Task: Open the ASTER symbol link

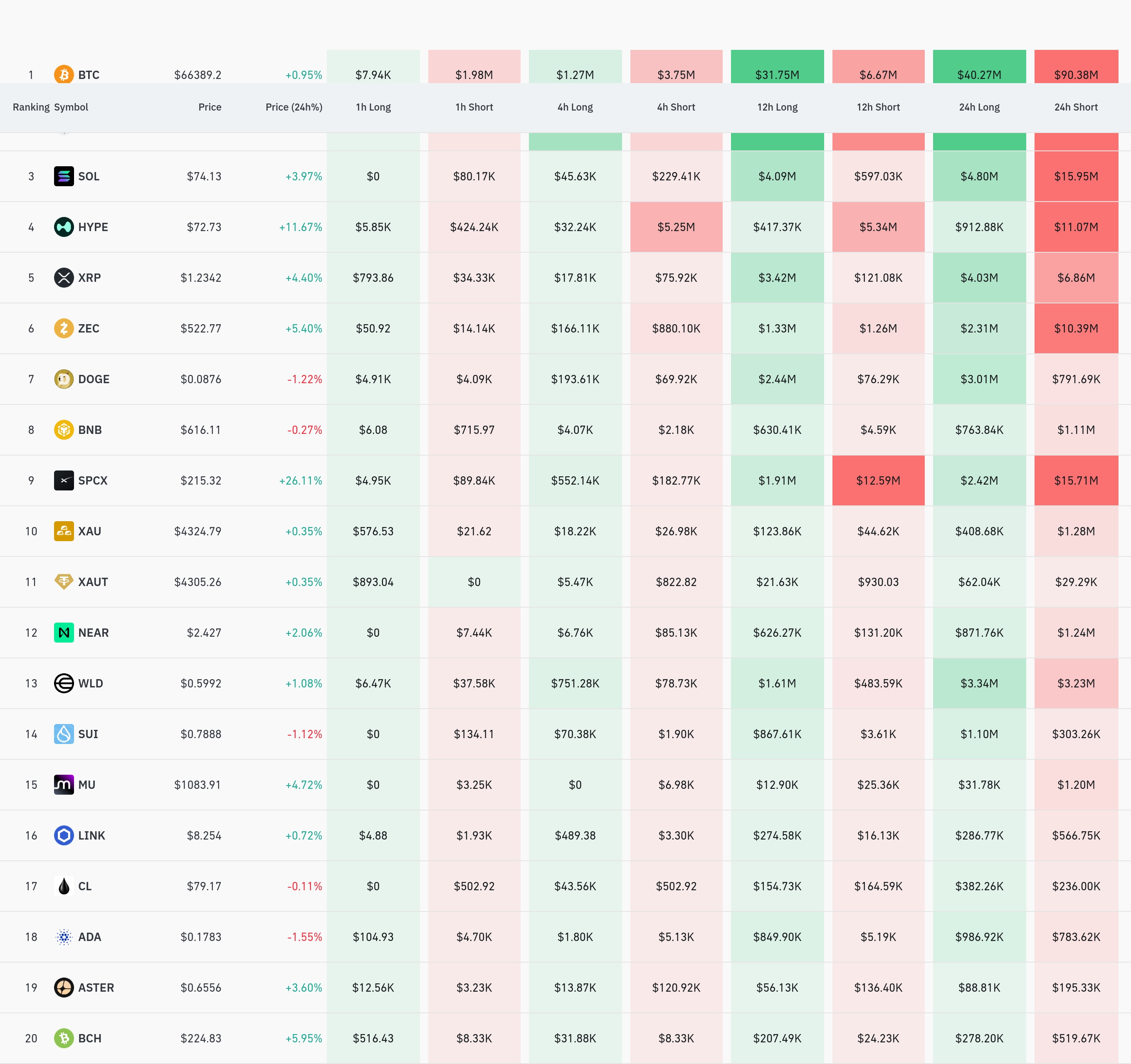Action: [x=96, y=987]
